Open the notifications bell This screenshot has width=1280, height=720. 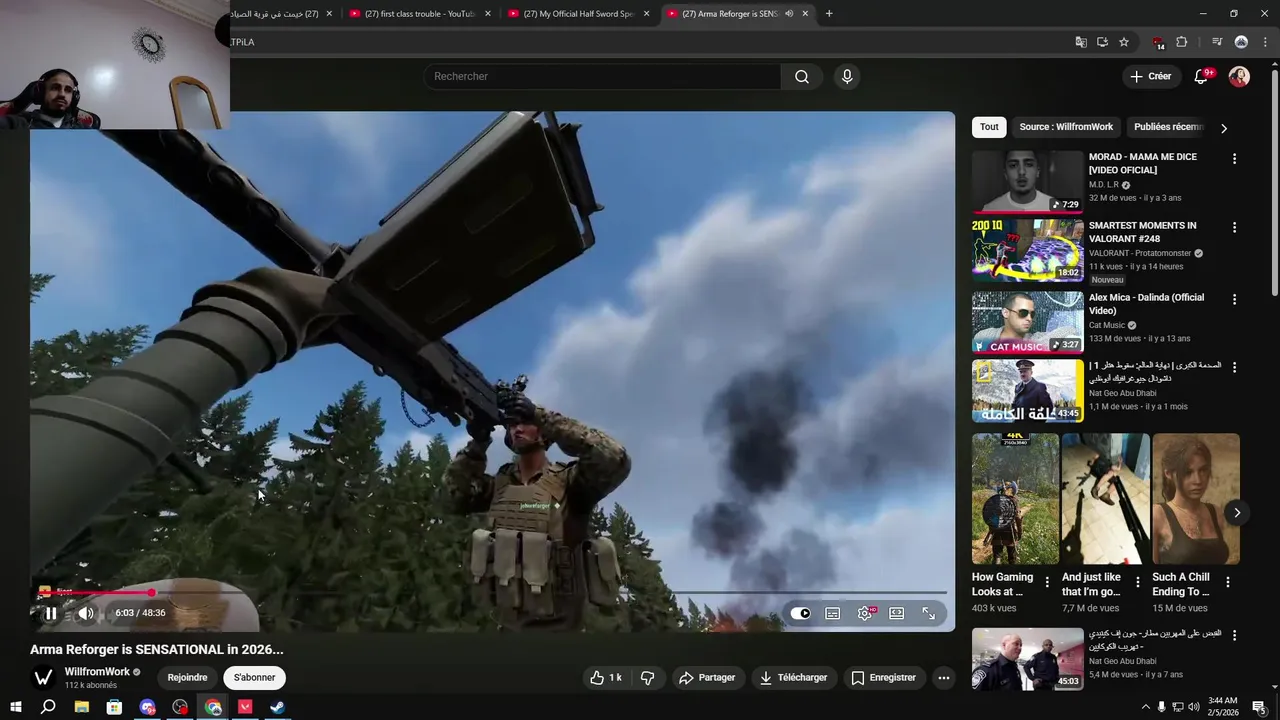point(1201,77)
